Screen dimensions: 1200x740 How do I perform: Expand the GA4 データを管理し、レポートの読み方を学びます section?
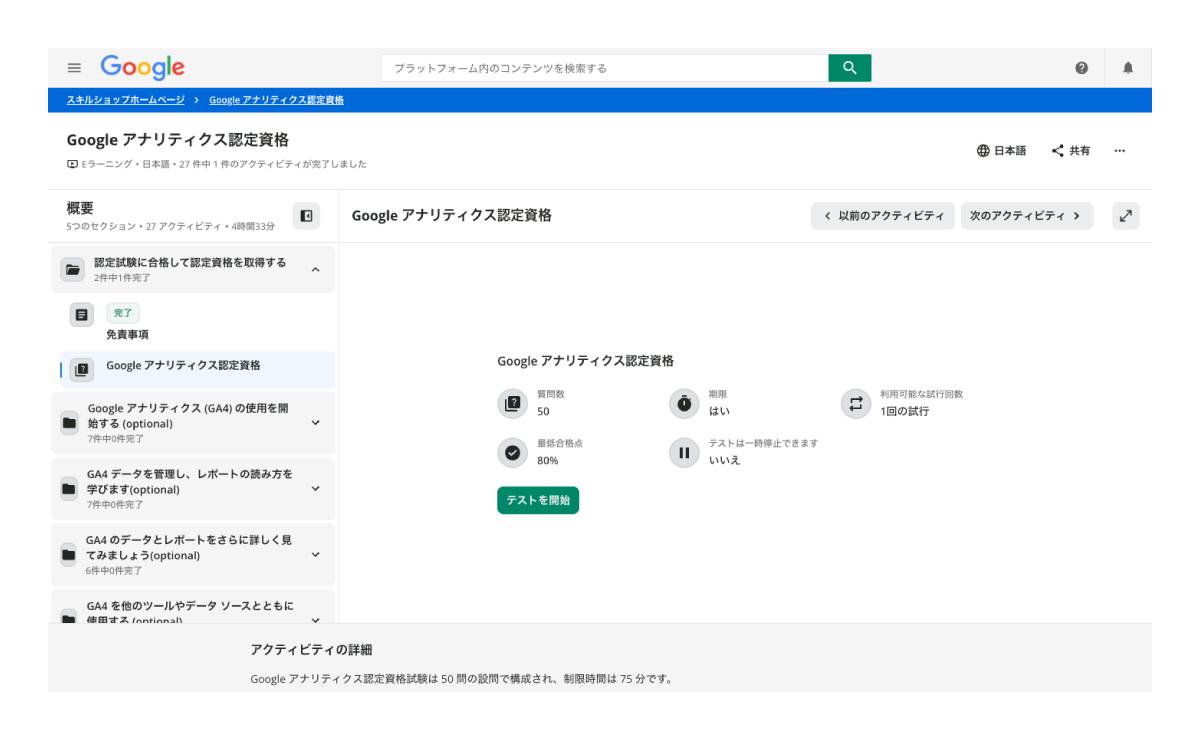click(317, 488)
